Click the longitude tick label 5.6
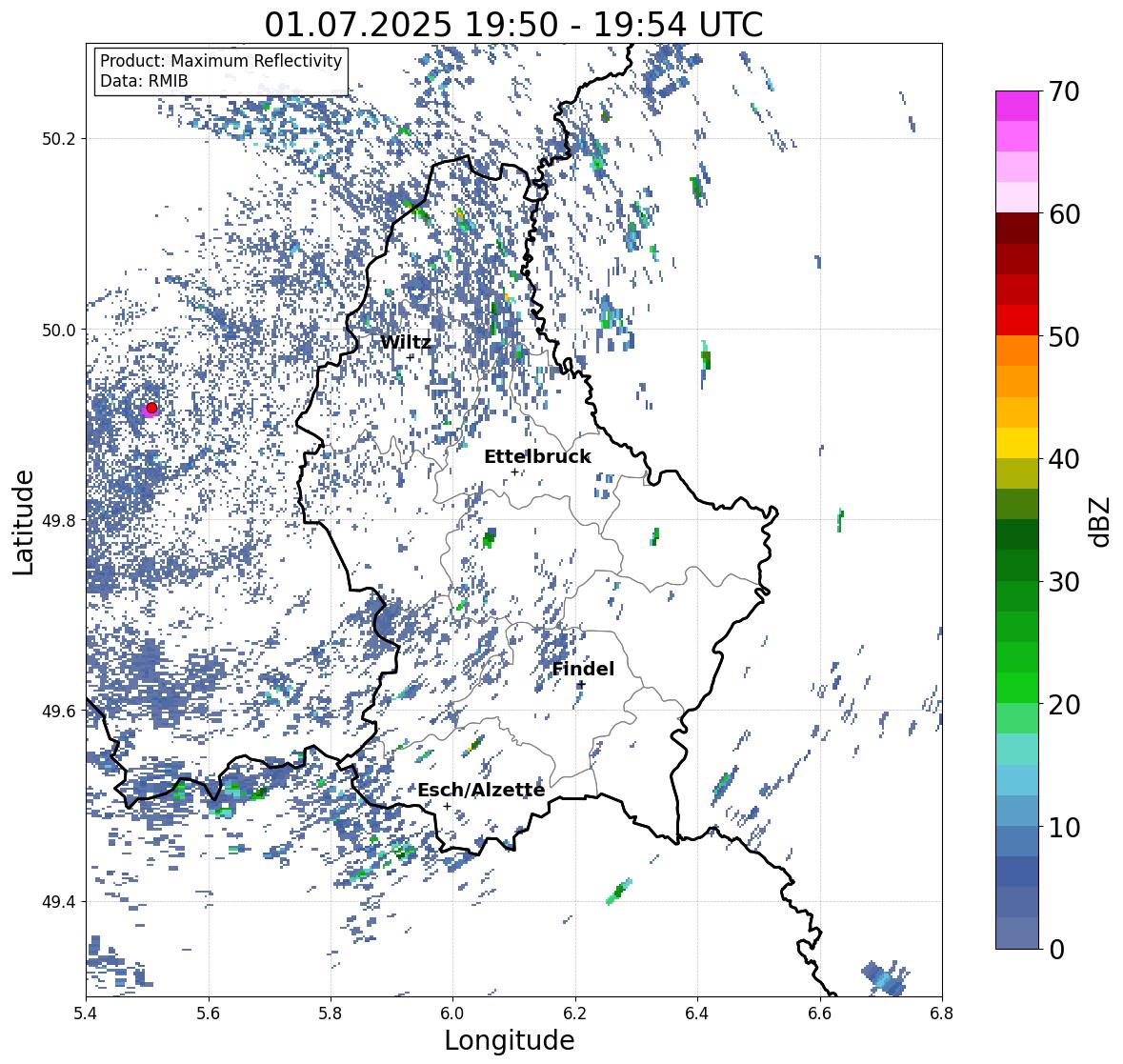 [209, 1014]
